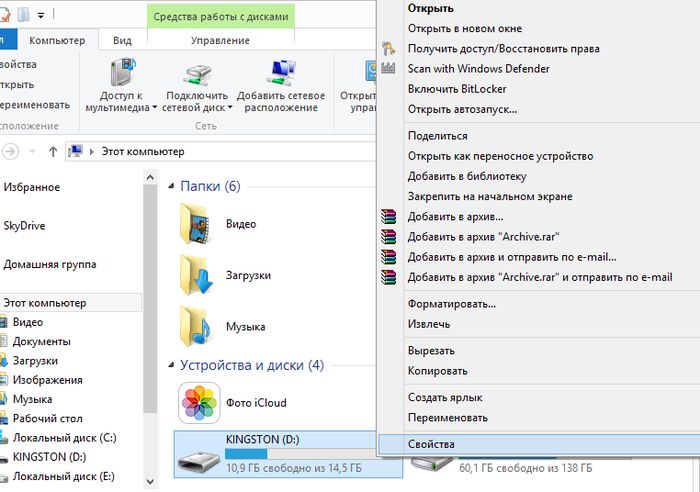
Task: Switch to the 'Вид' ribbon tab
Action: (122, 41)
